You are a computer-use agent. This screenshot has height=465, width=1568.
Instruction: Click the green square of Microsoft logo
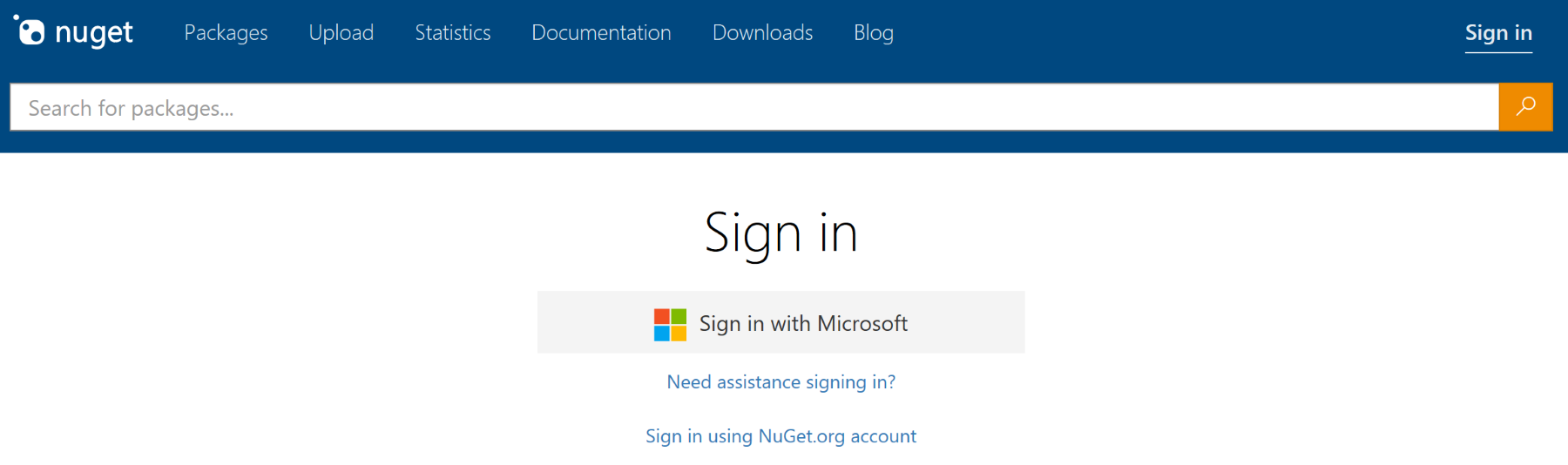pyautogui.click(x=679, y=316)
